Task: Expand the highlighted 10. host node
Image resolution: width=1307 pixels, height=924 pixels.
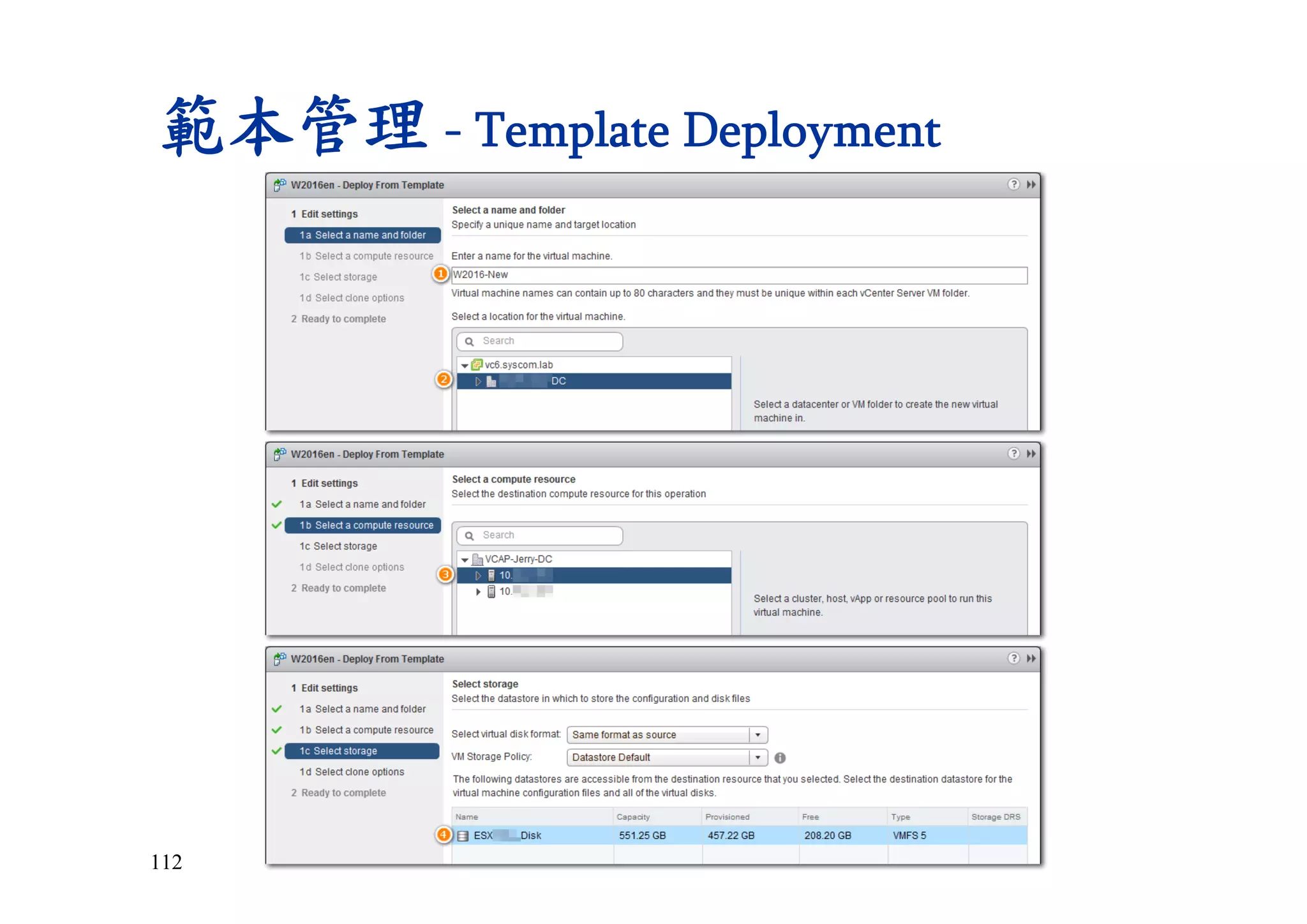Action: click(478, 576)
